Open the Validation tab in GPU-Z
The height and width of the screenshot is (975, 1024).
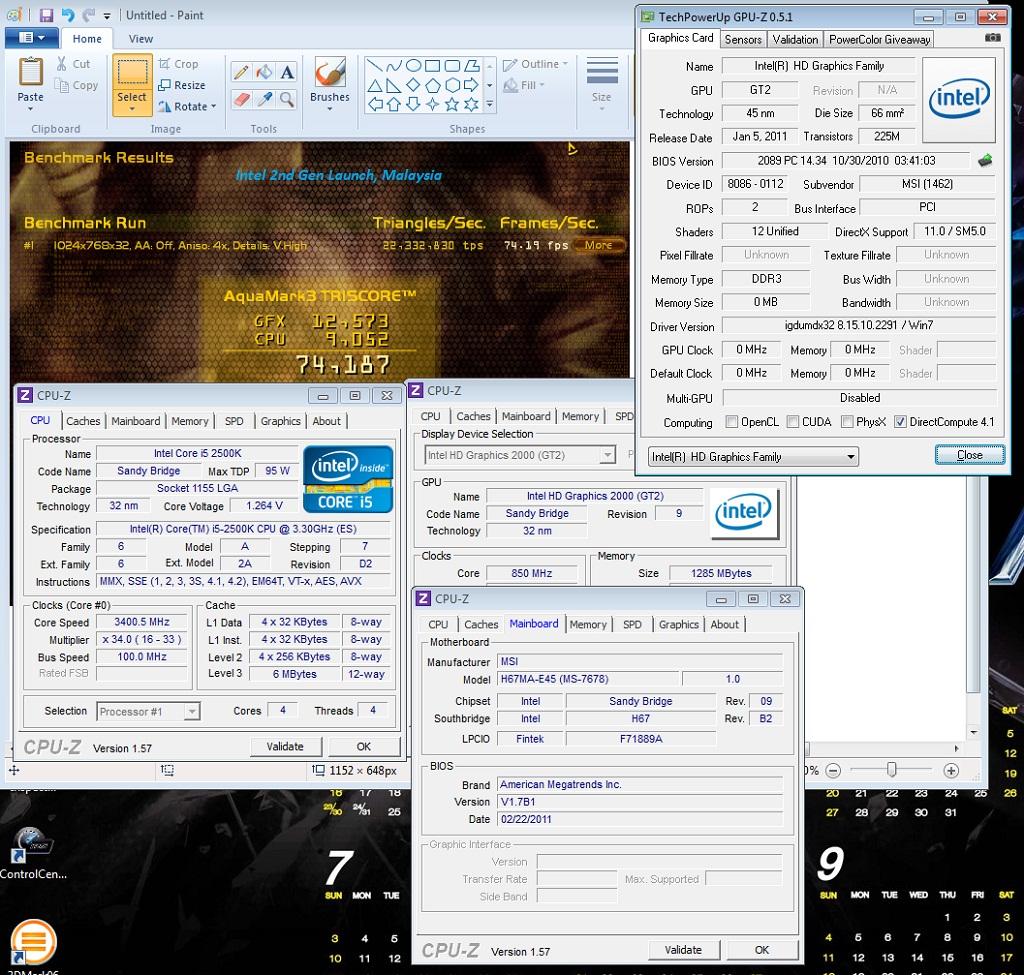point(795,39)
